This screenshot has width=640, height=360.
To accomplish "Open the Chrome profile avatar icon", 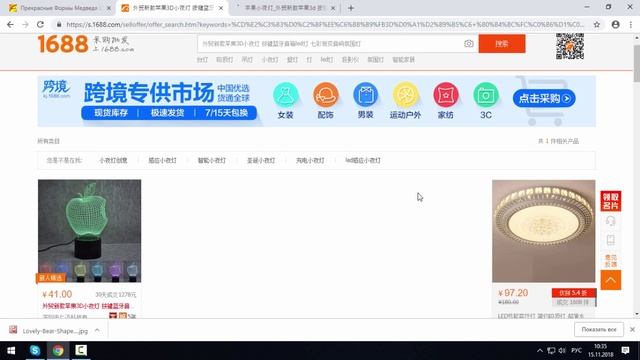I will (x=616, y=24).
